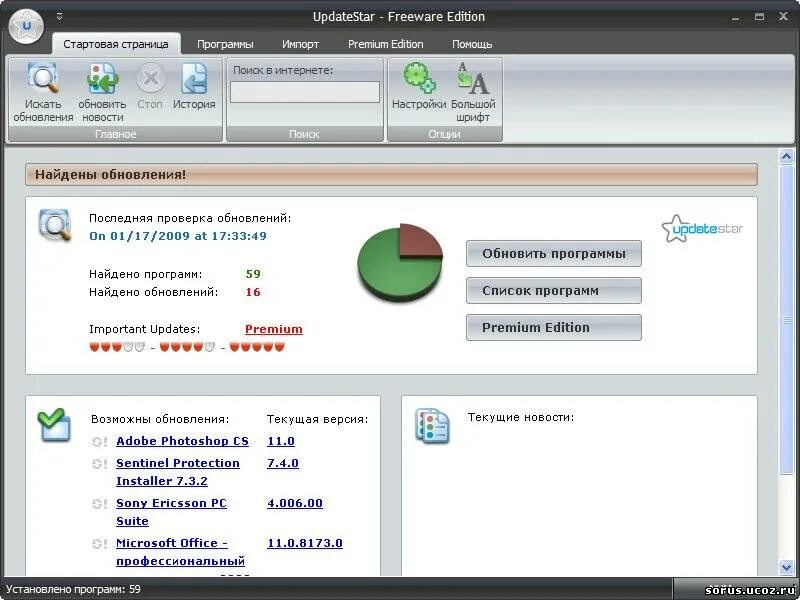Image resolution: width=800 pixels, height=600 pixels.
Task: Click the magnifier icon in last check panel
Action: coord(55,224)
